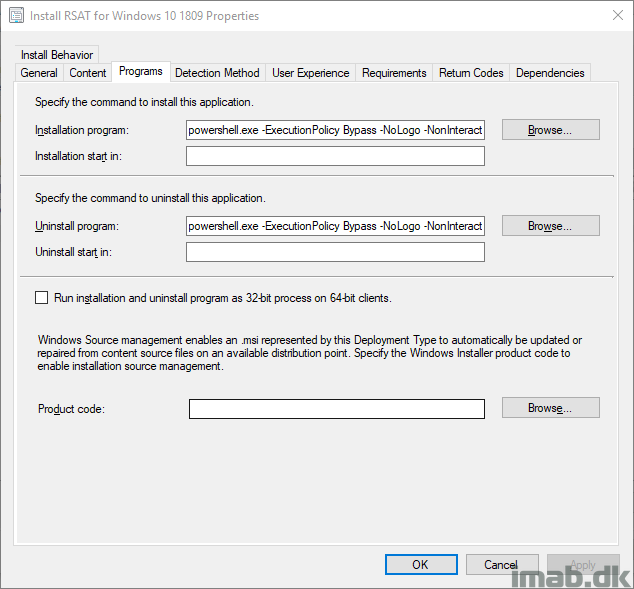
Task: Open the Install Behavior tab
Action: coord(57,55)
